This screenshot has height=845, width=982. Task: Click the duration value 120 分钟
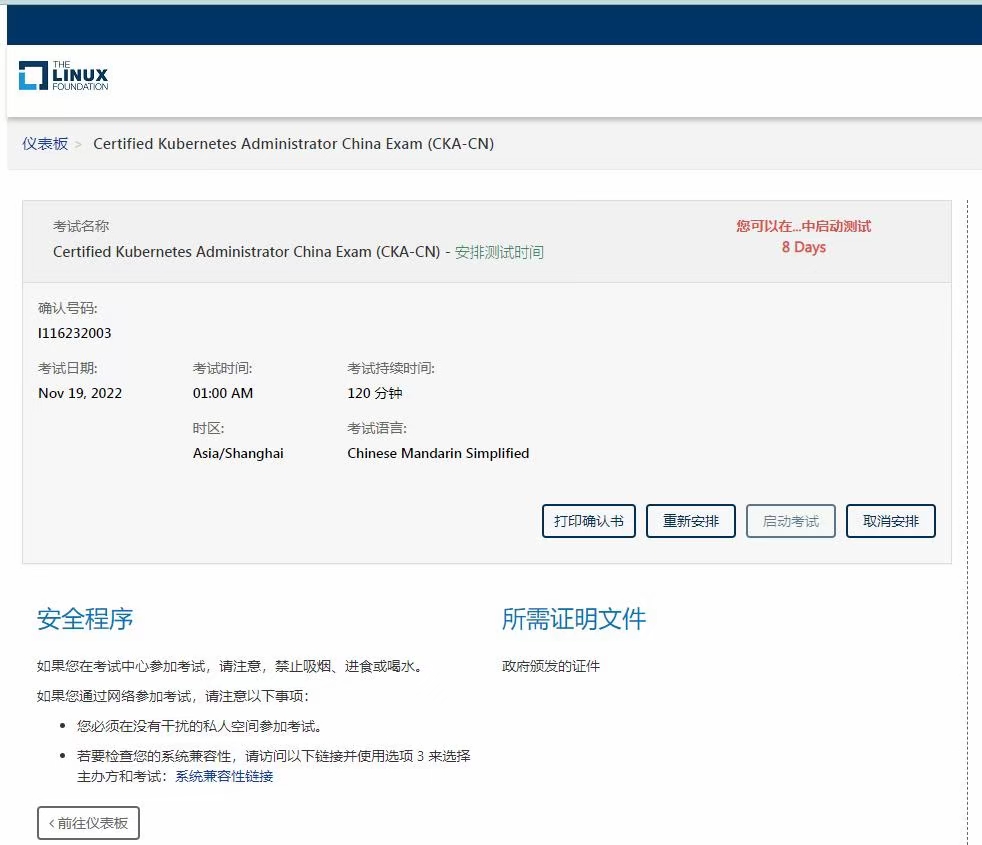(375, 393)
